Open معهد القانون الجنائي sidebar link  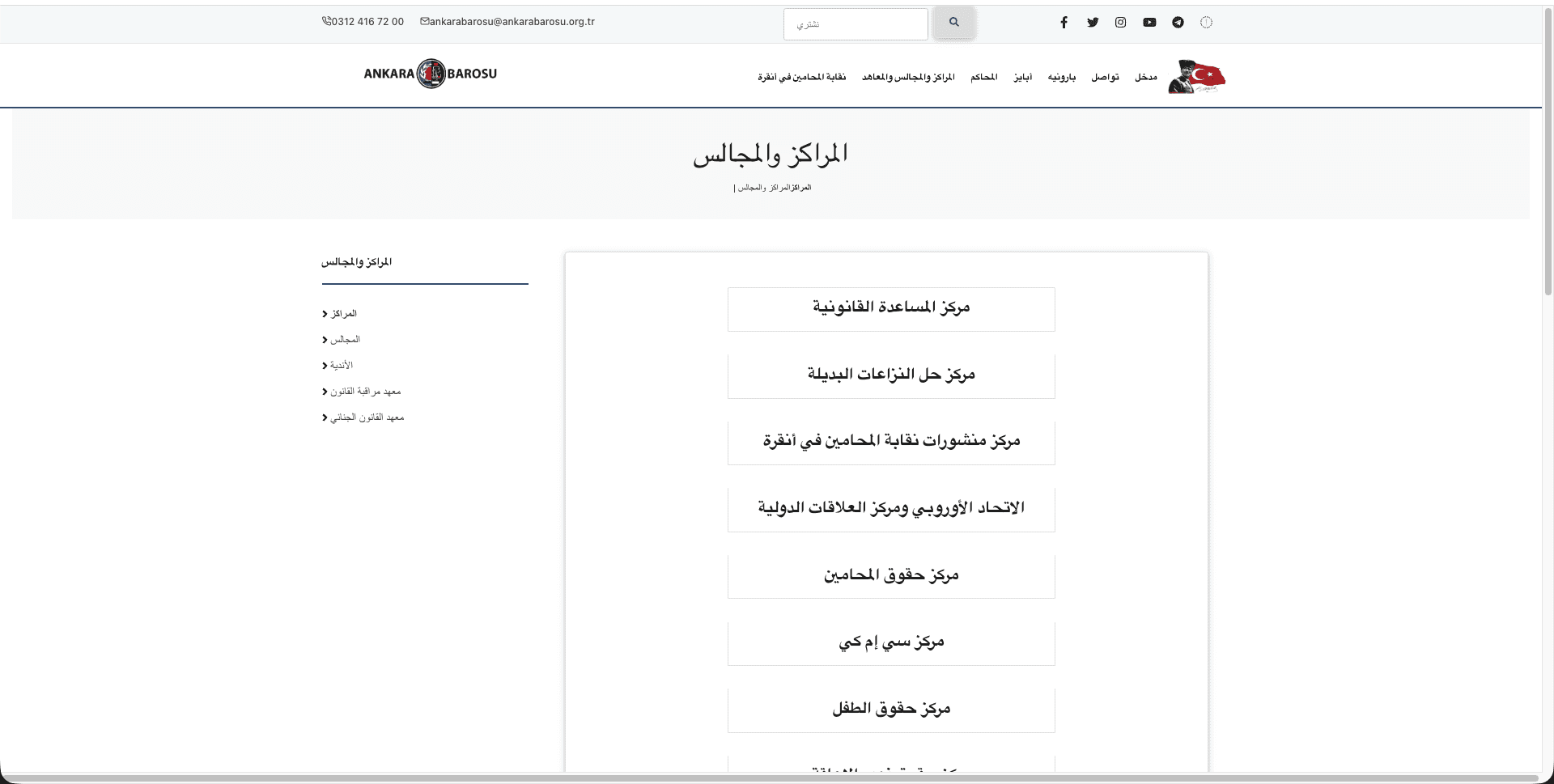point(367,417)
